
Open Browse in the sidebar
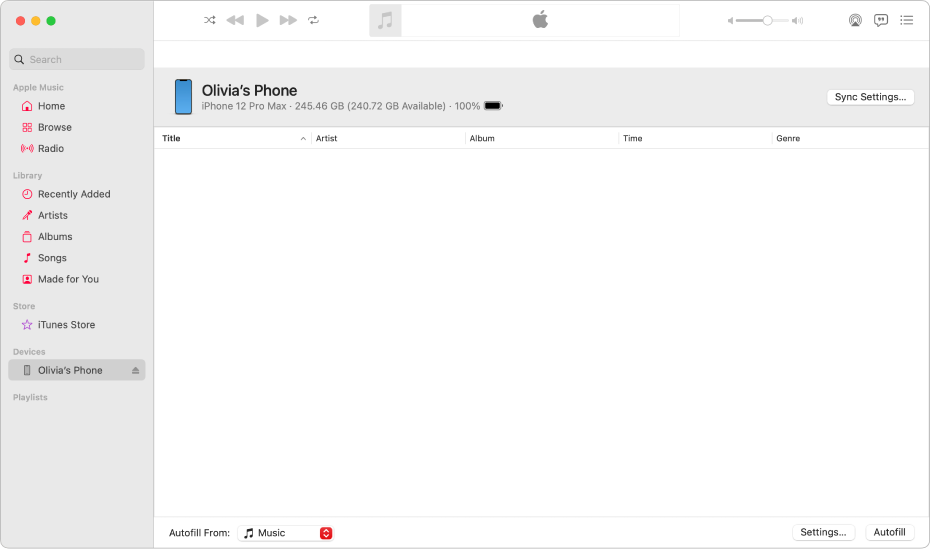(x=77, y=127)
